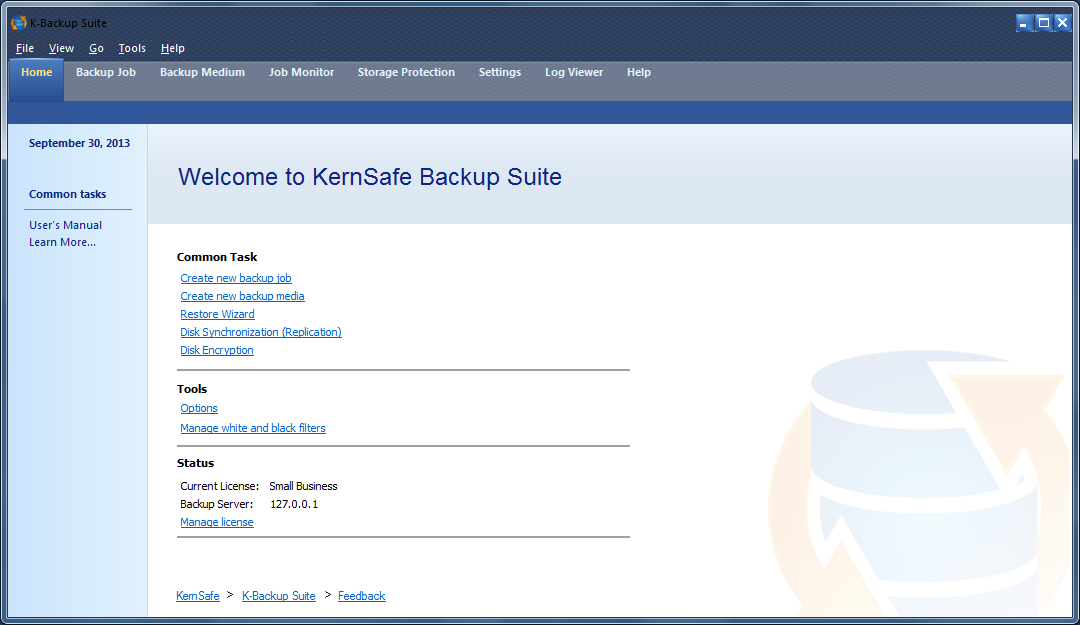Image resolution: width=1080 pixels, height=625 pixels.
Task: Open the User's Manual sidebar link
Action: (65, 225)
